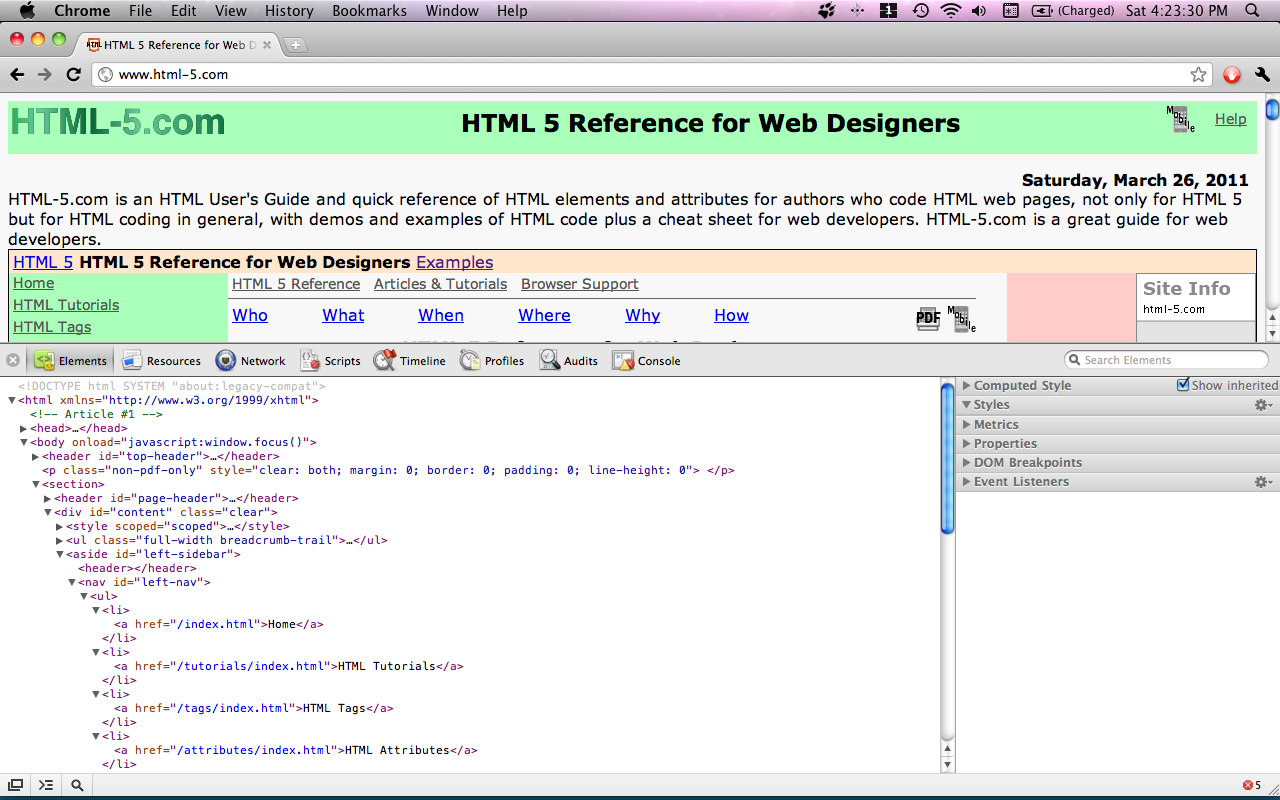Screen dimensions: 1280x800
Task: Open the Bookmarks menu
Action: click(369, 11)
